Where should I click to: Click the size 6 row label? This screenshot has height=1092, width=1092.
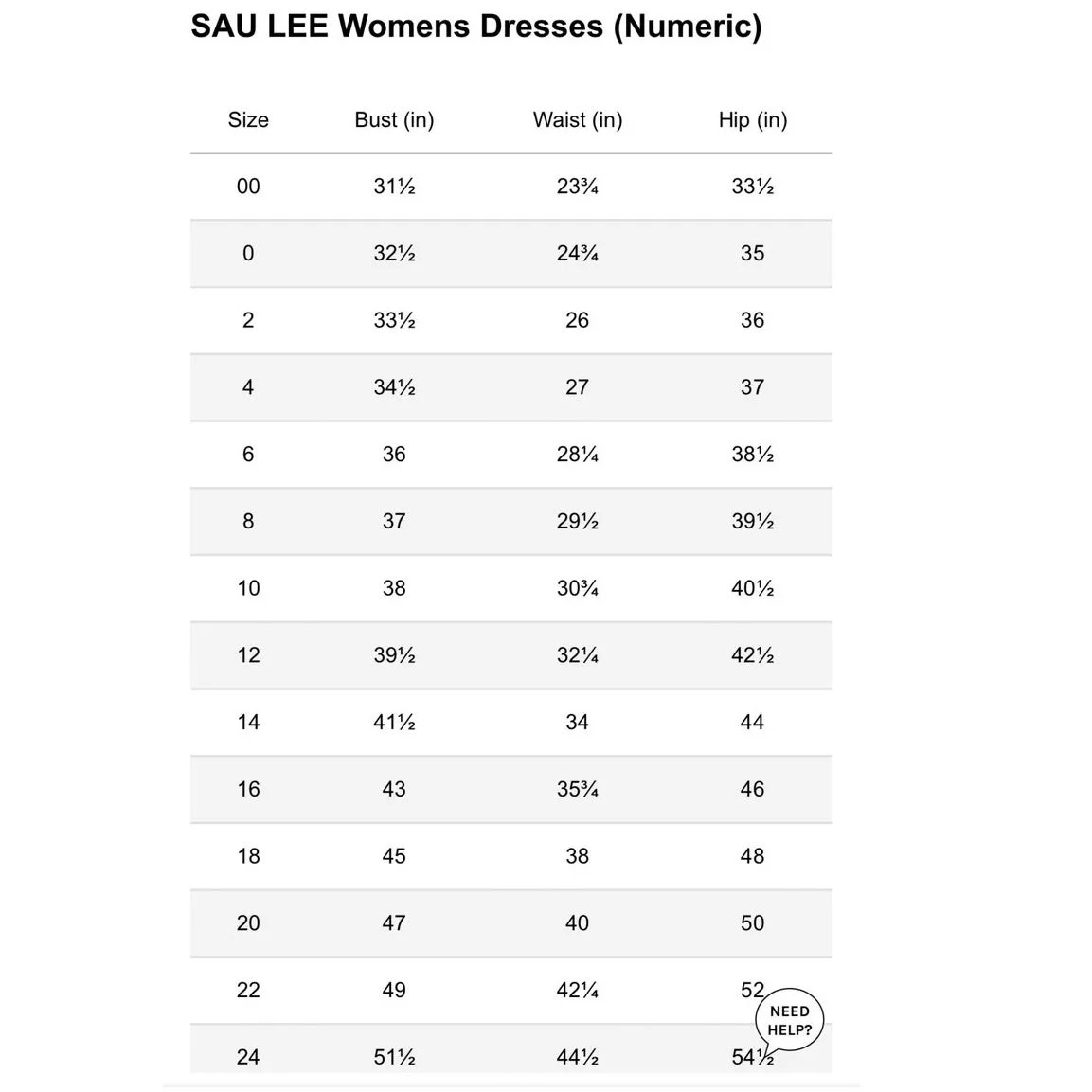pos(248,455)
